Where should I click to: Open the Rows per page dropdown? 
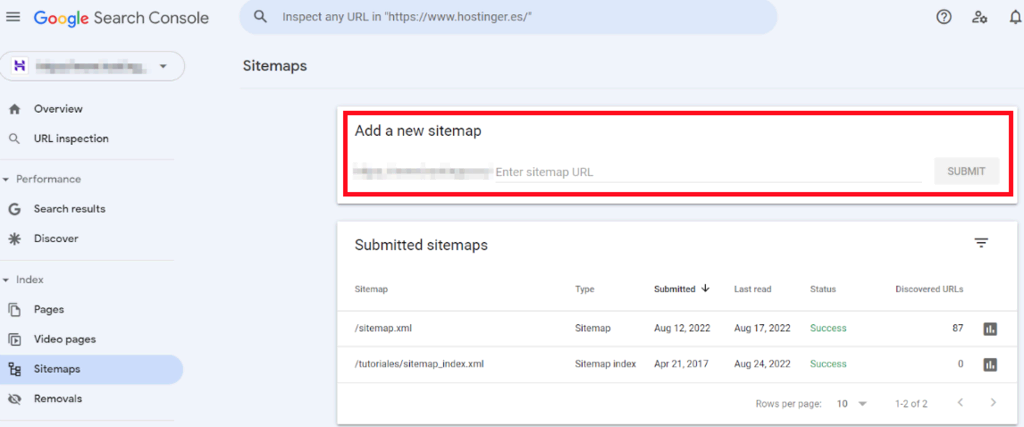pyautogui.click(x=852, y=403)
